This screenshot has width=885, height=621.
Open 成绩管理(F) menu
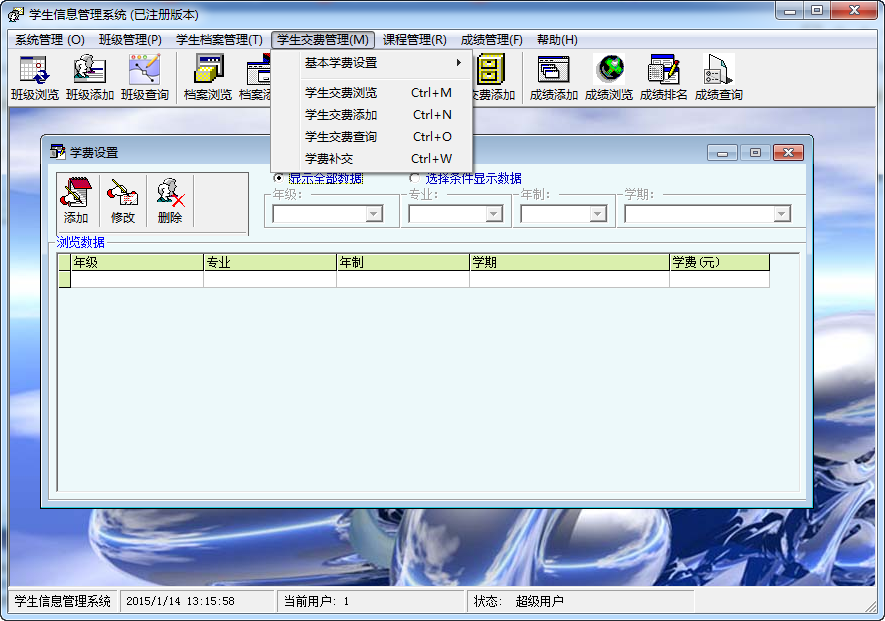pyautogui.click(x=492, y=40)
